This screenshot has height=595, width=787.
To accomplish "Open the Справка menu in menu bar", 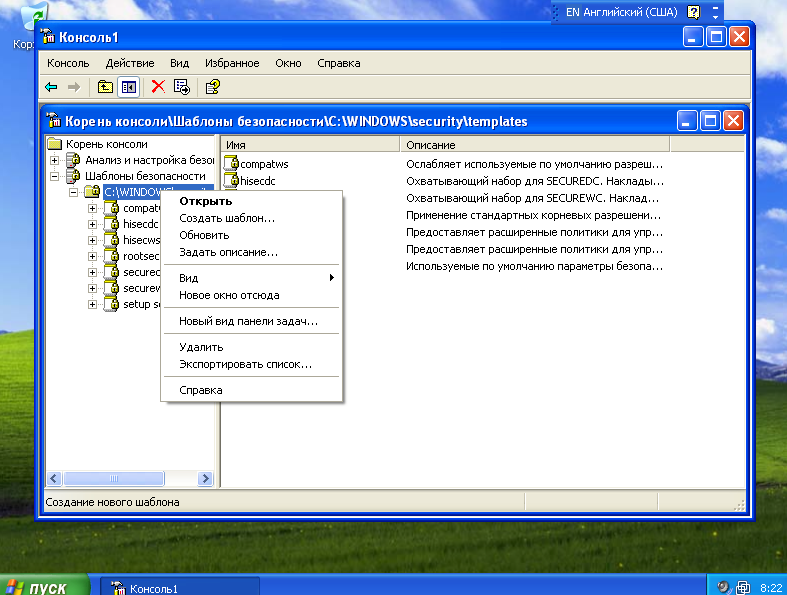I will pos(339,63).
